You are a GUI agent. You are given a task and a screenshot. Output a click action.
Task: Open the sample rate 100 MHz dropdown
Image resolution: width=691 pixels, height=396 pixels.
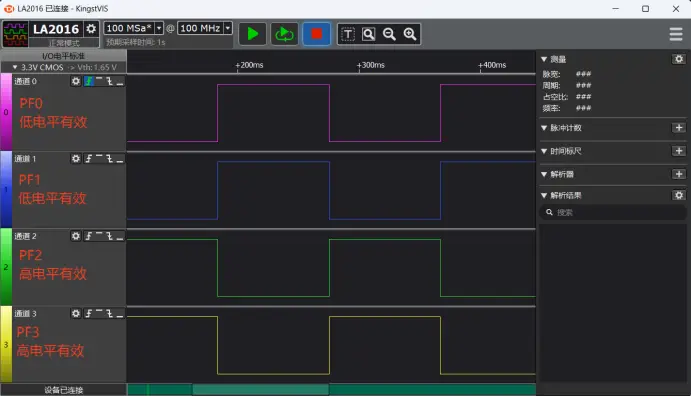coord(228,28)
